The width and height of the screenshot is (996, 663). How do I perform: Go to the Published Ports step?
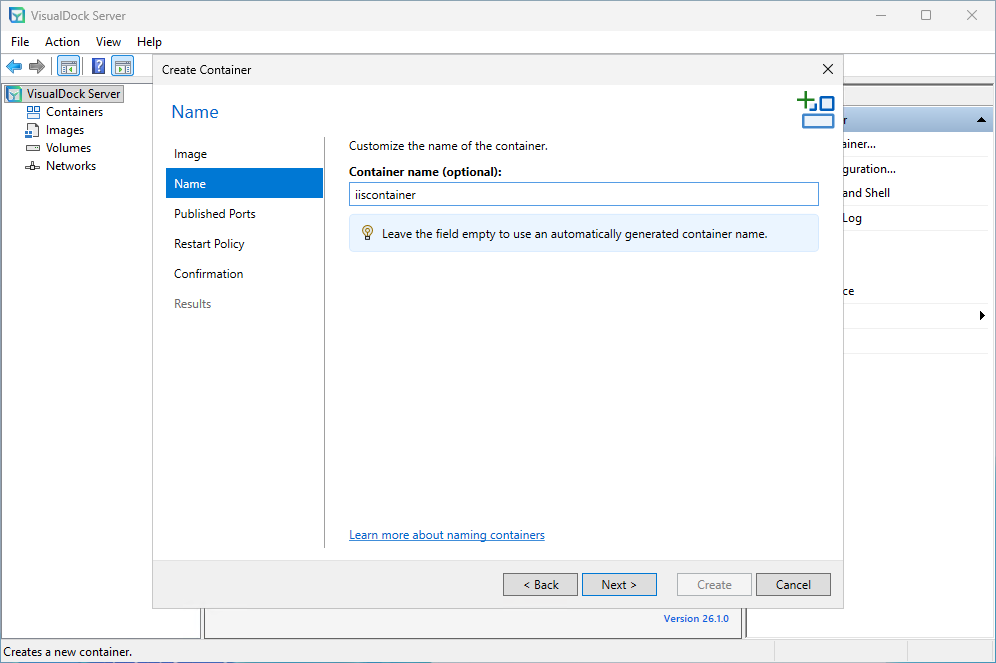245,213
